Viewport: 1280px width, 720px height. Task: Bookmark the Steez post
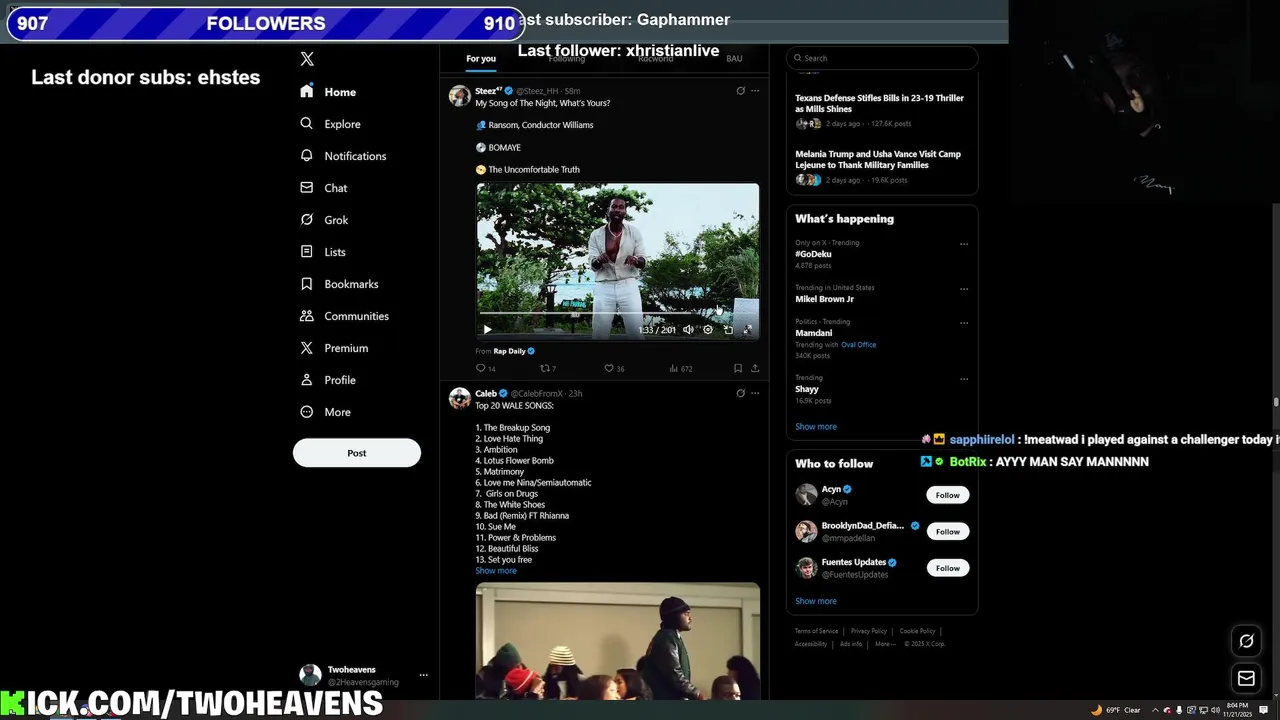click(x=738, y=368)
